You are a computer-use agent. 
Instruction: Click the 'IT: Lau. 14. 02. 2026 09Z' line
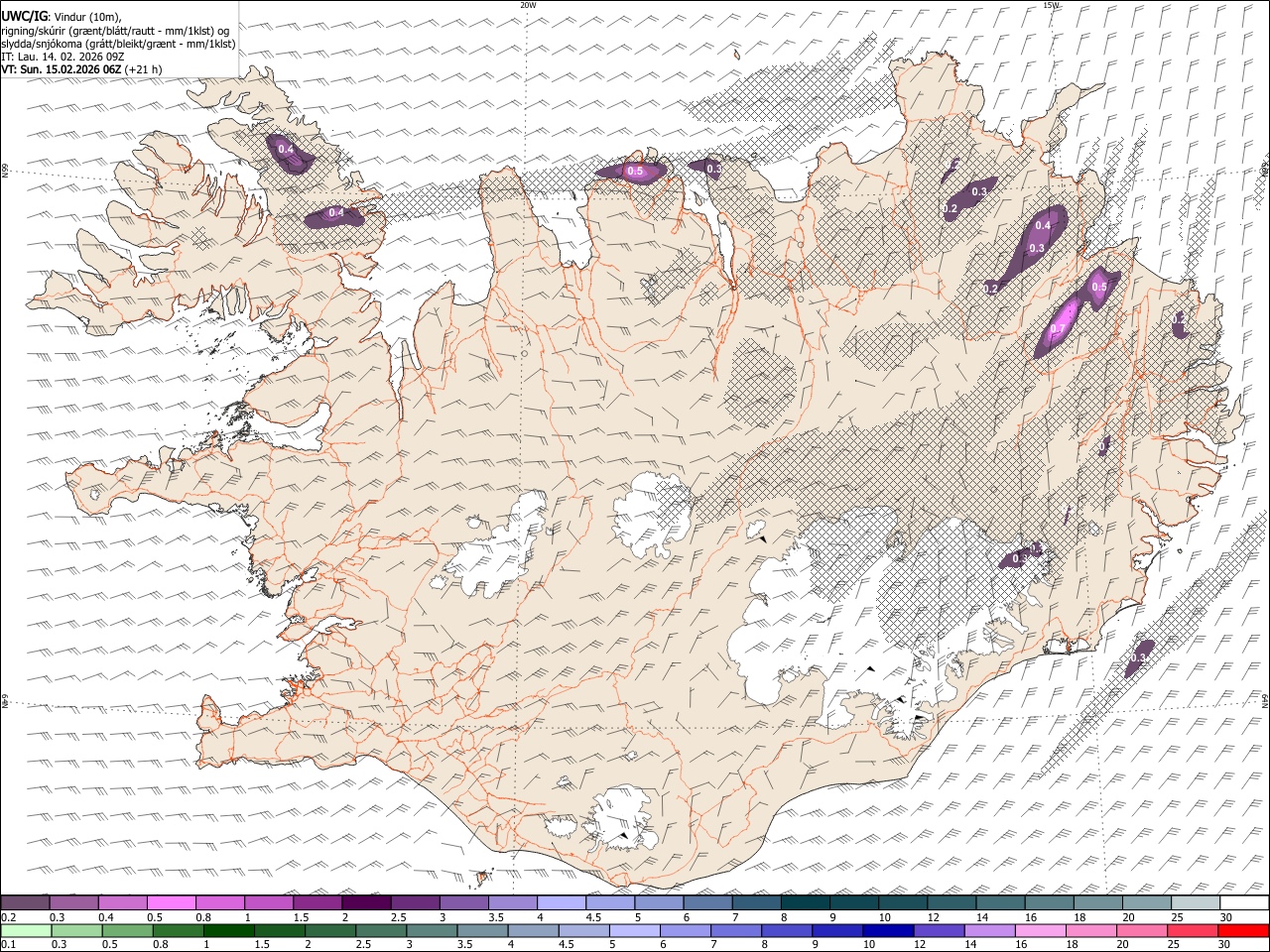coord(63,57)
